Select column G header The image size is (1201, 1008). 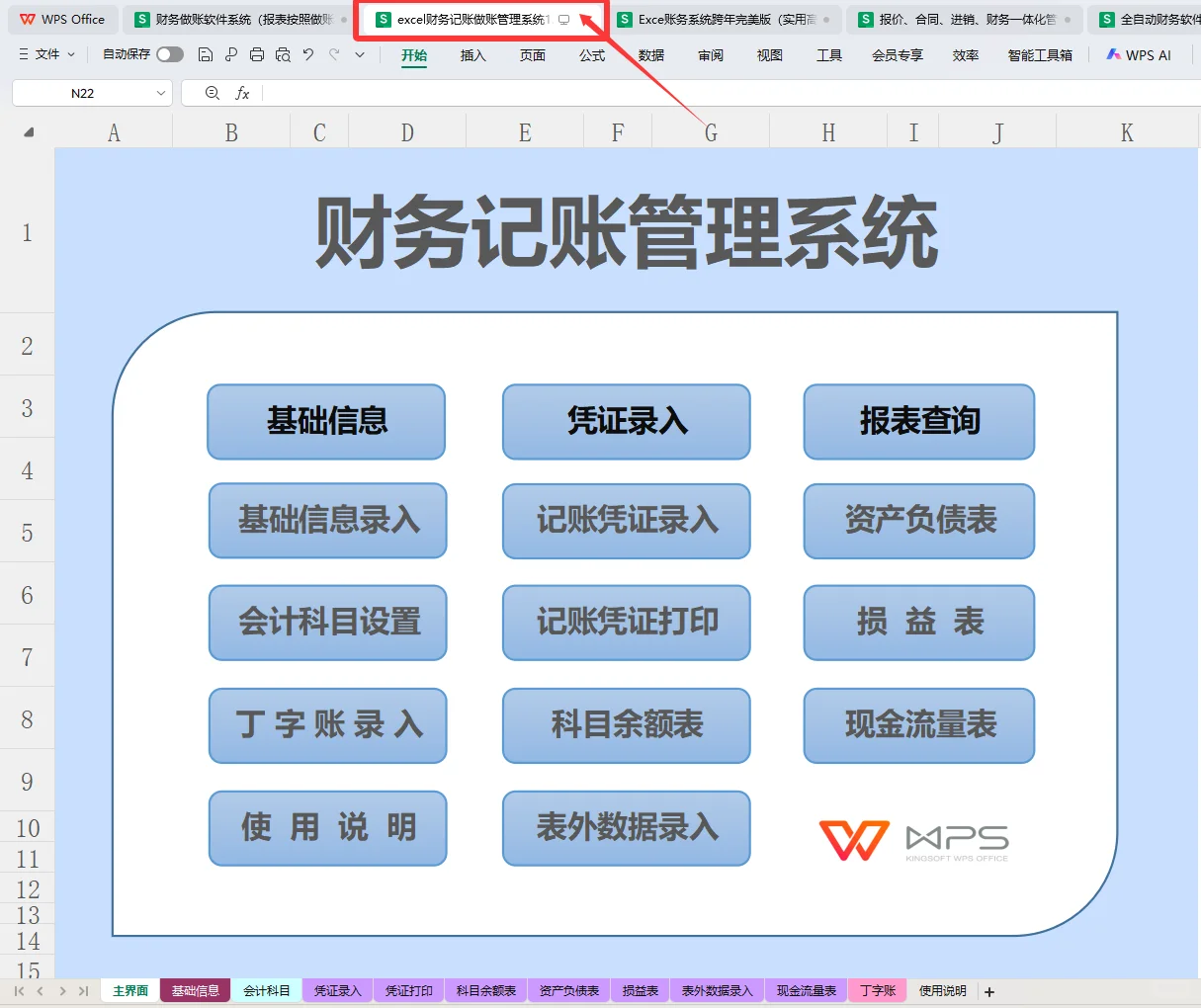(x=710, y=130)
